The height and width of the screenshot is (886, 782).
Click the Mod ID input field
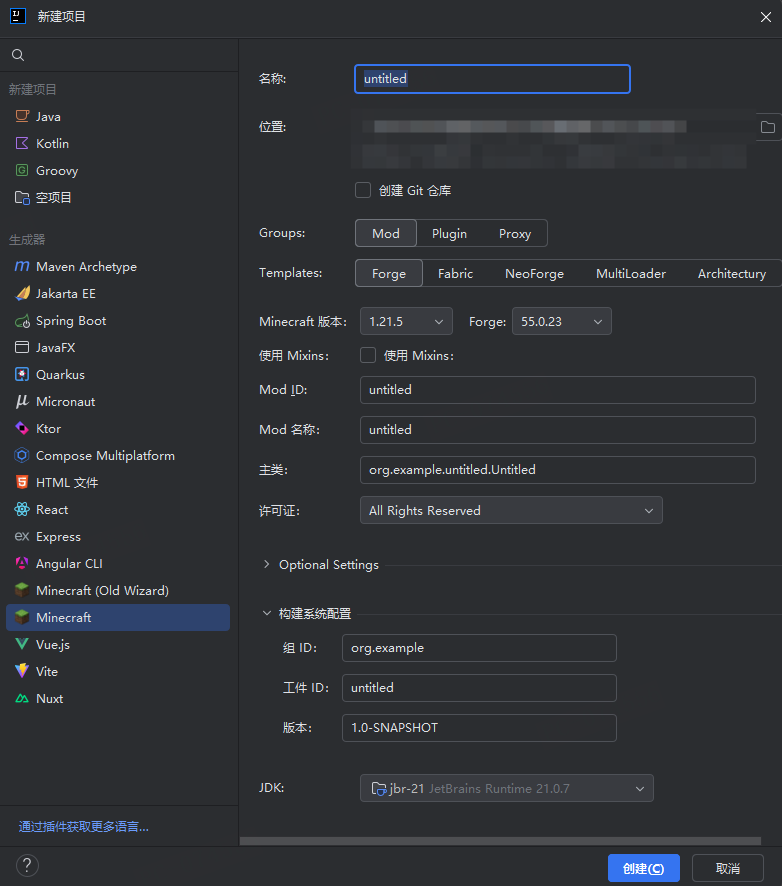tap(557, 390)
